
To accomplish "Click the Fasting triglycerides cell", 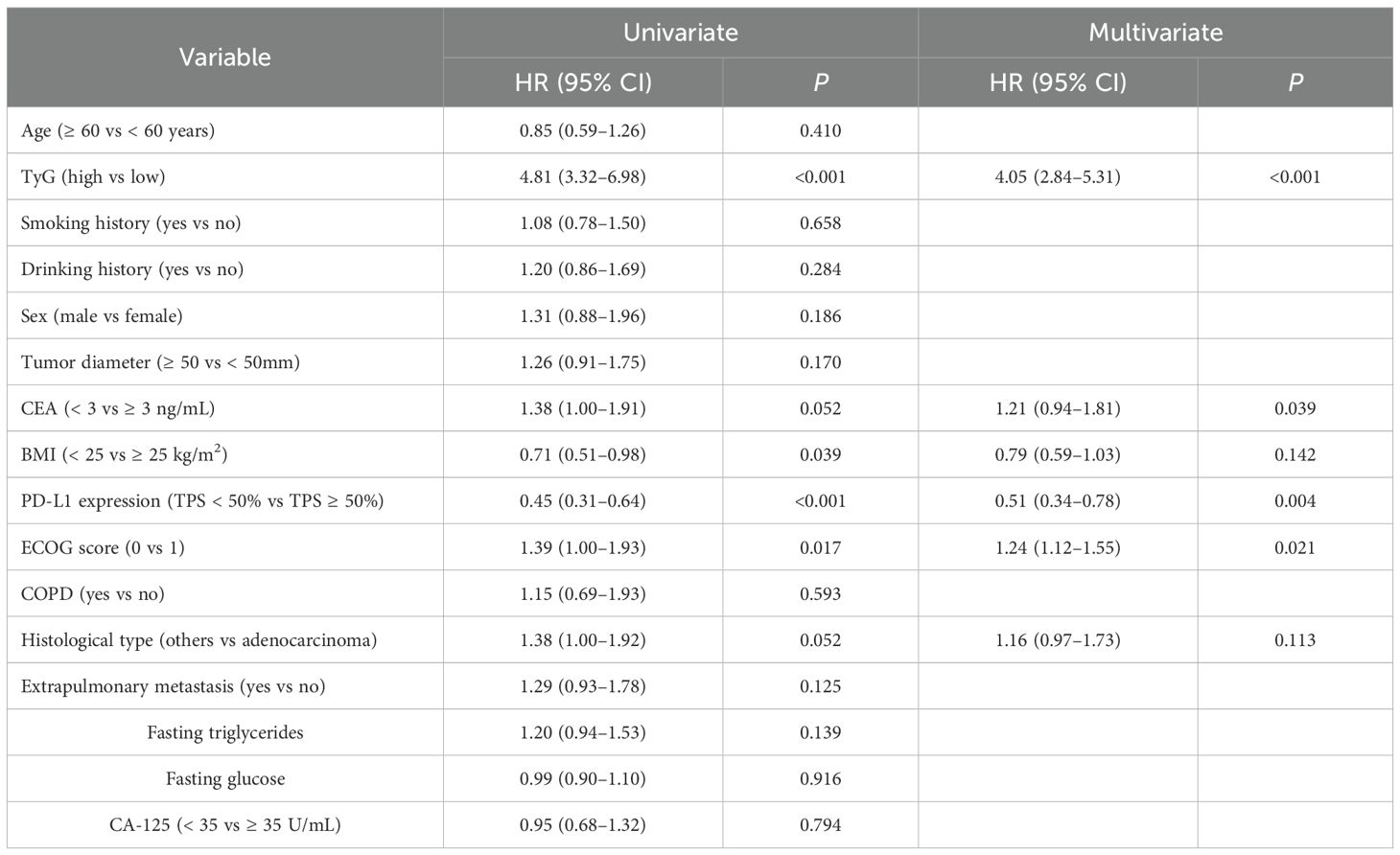I will pyautogui.click(x=224, y=732).
